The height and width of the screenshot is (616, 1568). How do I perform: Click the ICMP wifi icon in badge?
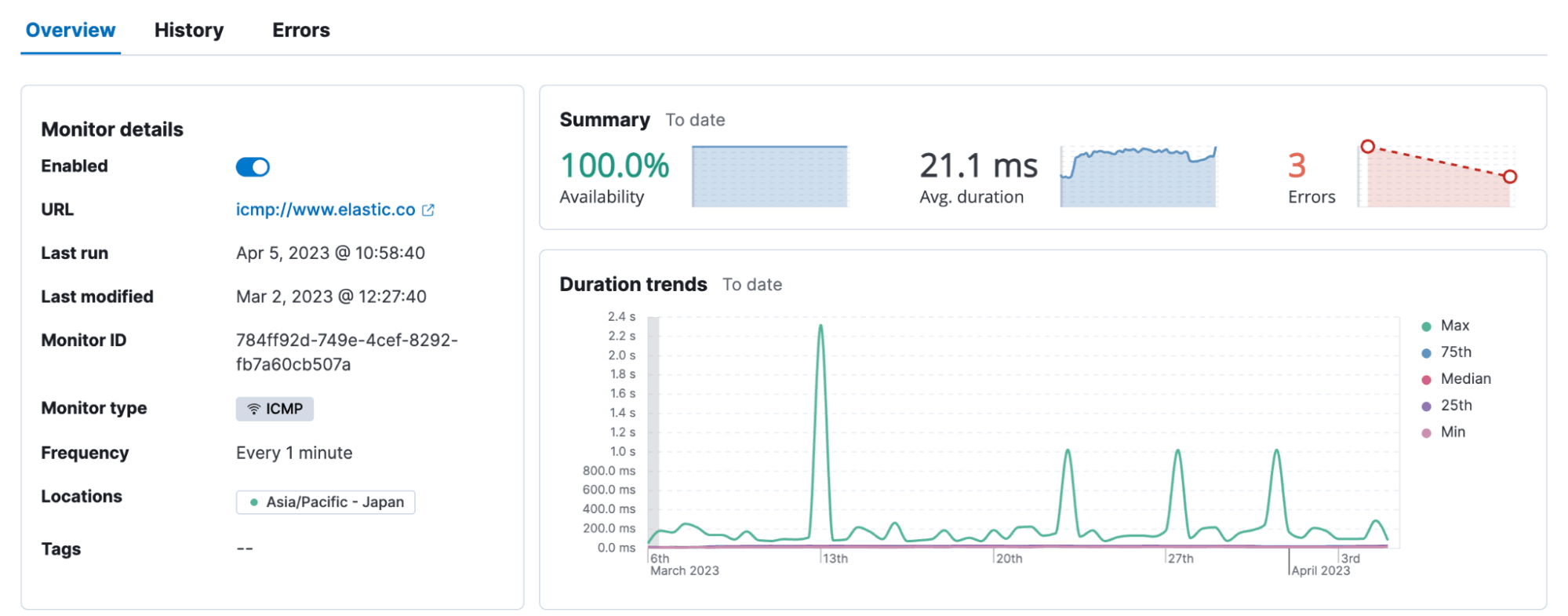point(253,409)
